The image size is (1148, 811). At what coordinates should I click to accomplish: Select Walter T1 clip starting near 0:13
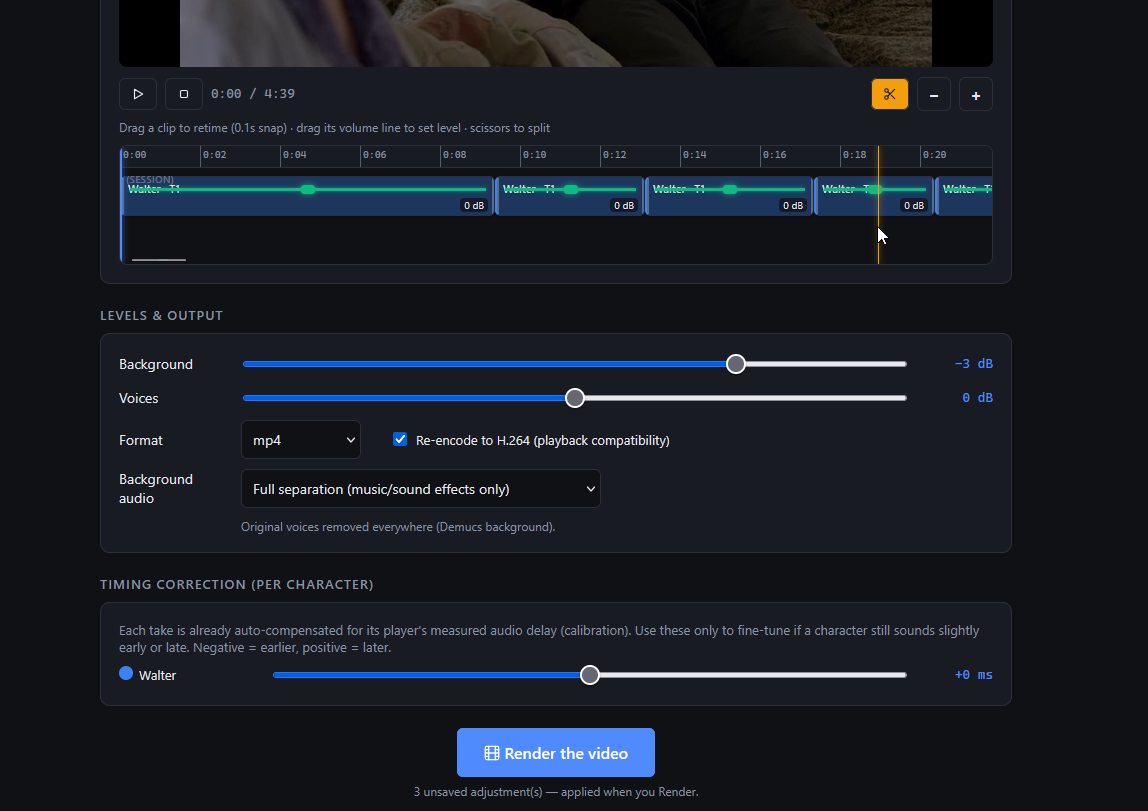[x=729, y=196]
